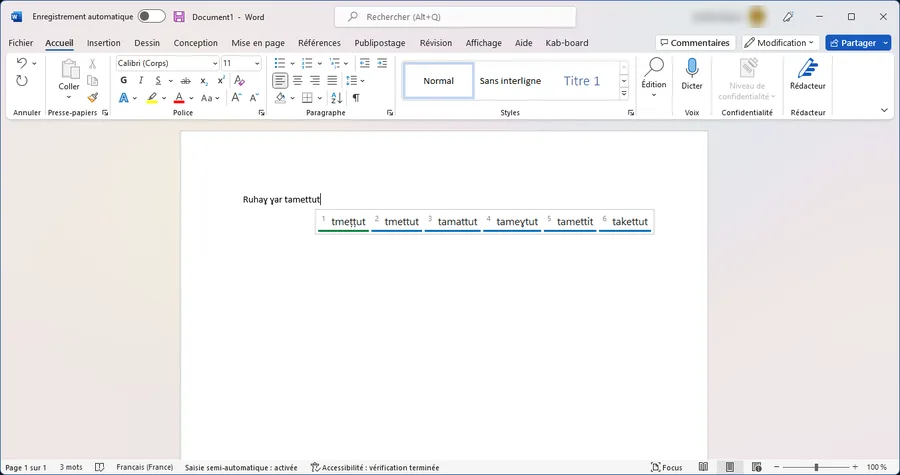Clear all text formatting
Image resolution: width=900 pixels, height=475 pixels.
coord(240,81)
